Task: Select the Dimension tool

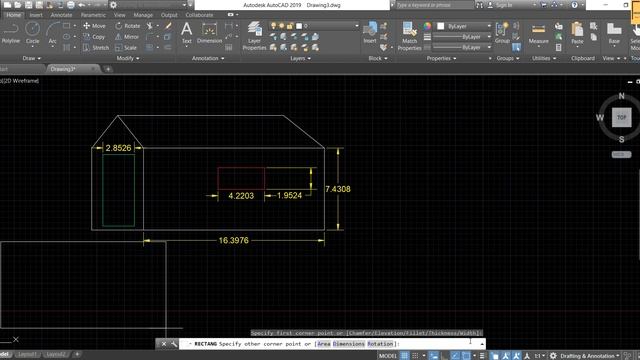Action: coord(209,33)
